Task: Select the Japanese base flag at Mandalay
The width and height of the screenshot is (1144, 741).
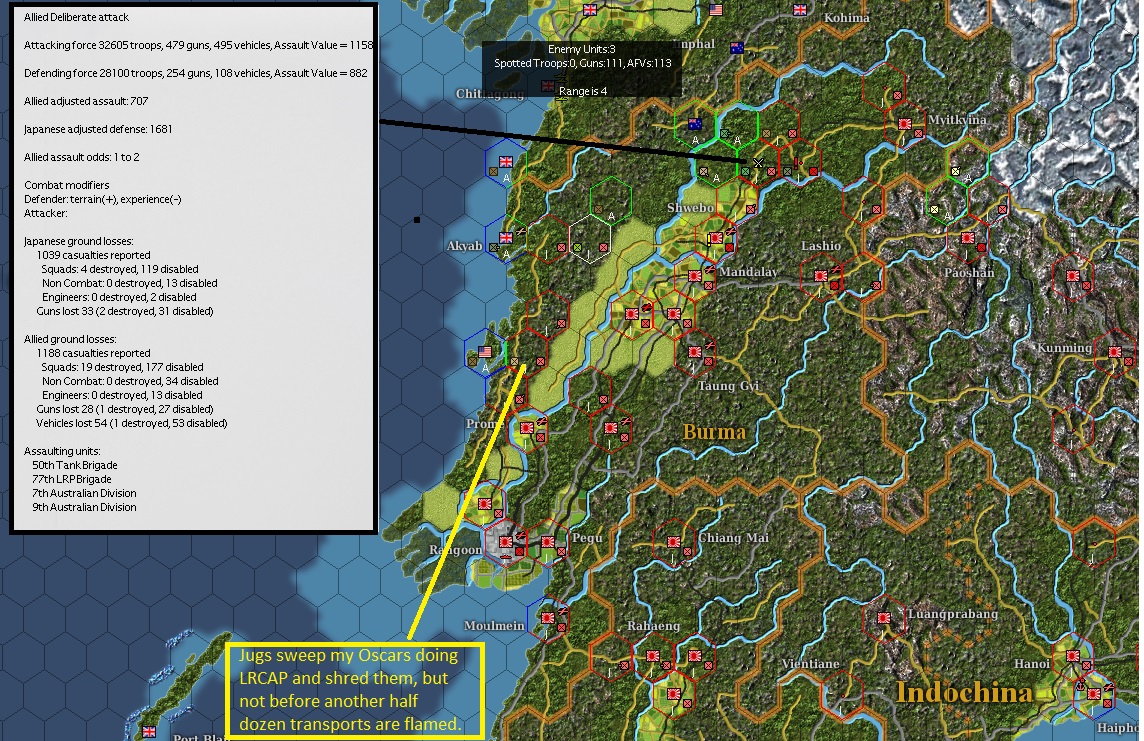Action: (695, 276)
